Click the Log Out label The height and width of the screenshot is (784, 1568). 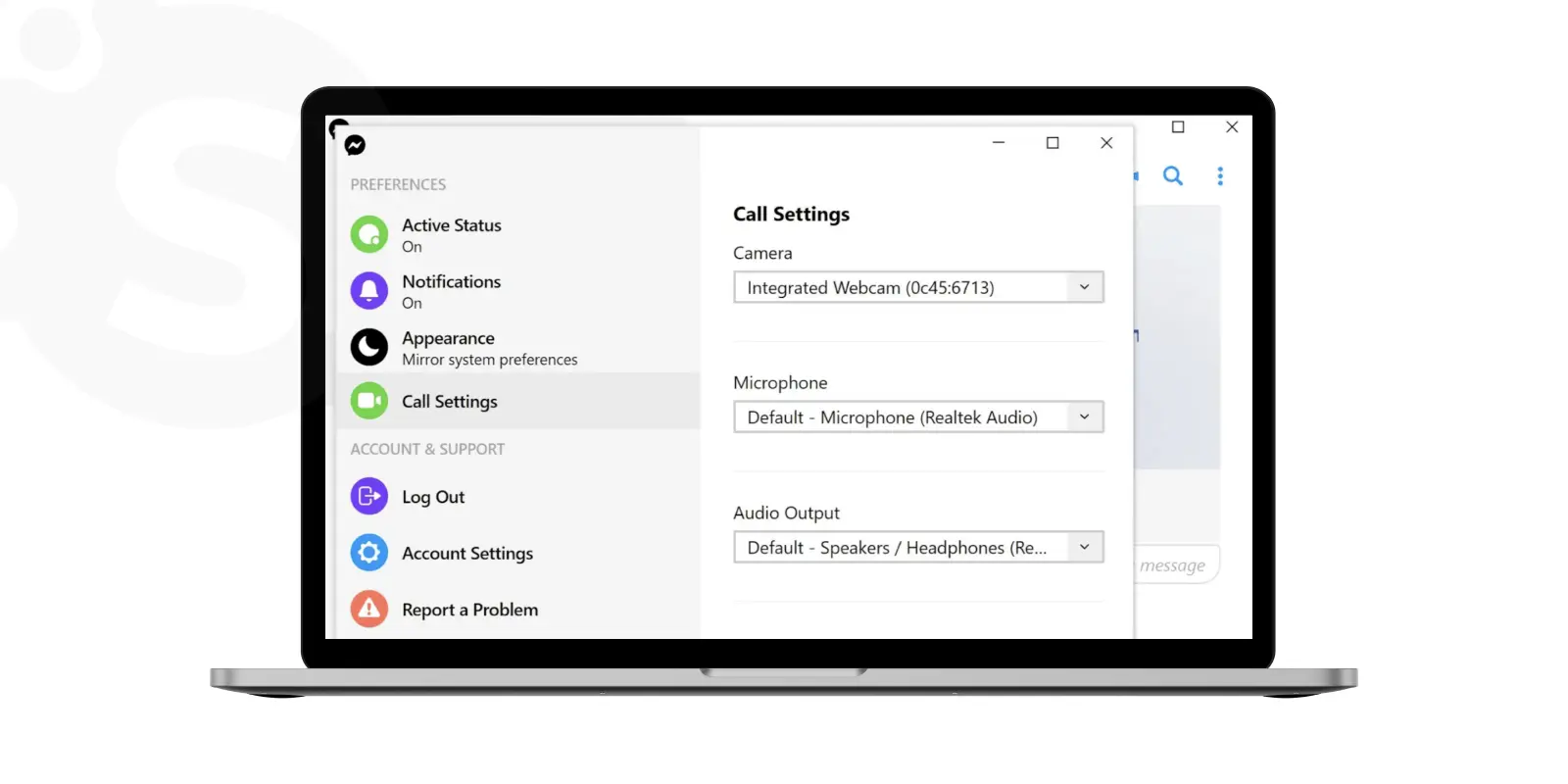433,497
